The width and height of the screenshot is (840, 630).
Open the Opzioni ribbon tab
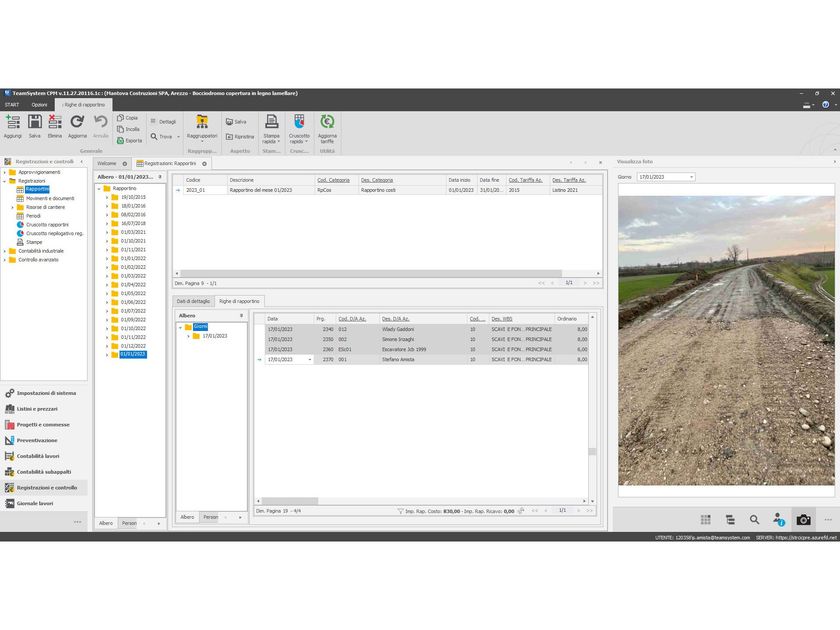tap(39, 105)
